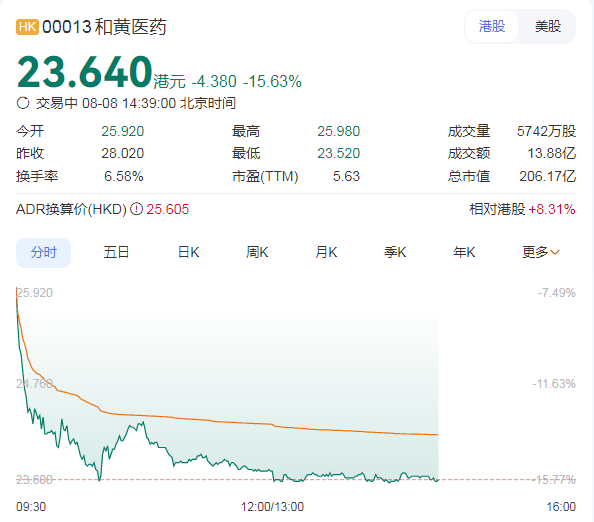Select the 分时 chart tab
The height and width of the screenshot is (522, 594).
(44, 252)
